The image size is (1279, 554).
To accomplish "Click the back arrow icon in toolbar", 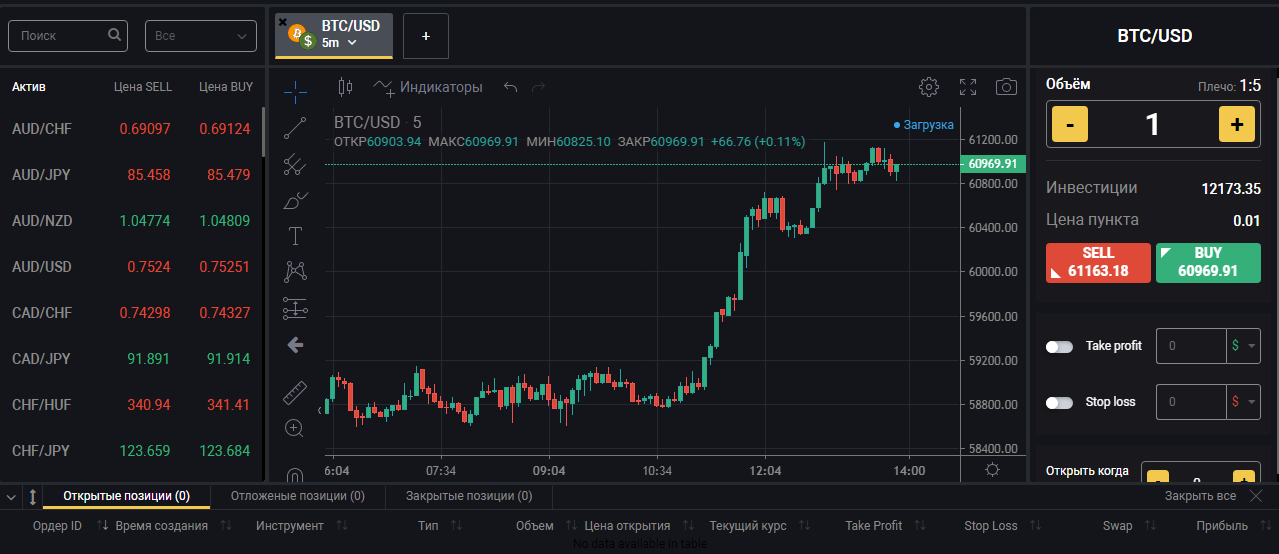I will coord(295,345).
